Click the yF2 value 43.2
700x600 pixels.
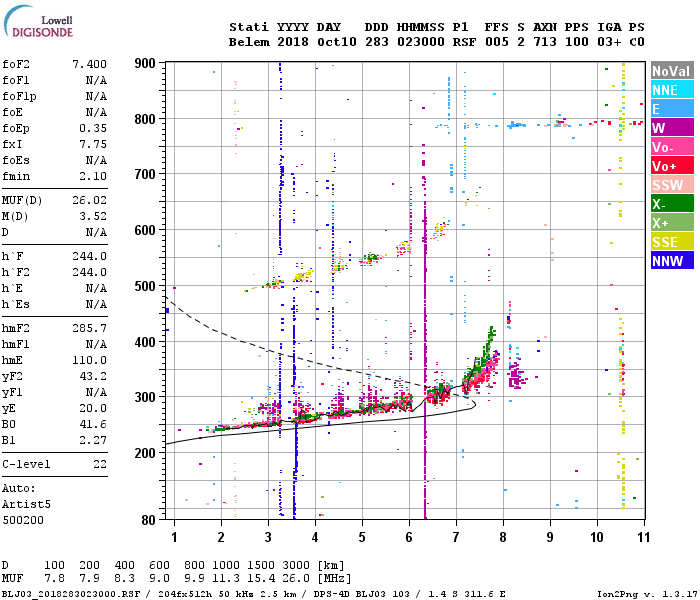click(93, 376)
